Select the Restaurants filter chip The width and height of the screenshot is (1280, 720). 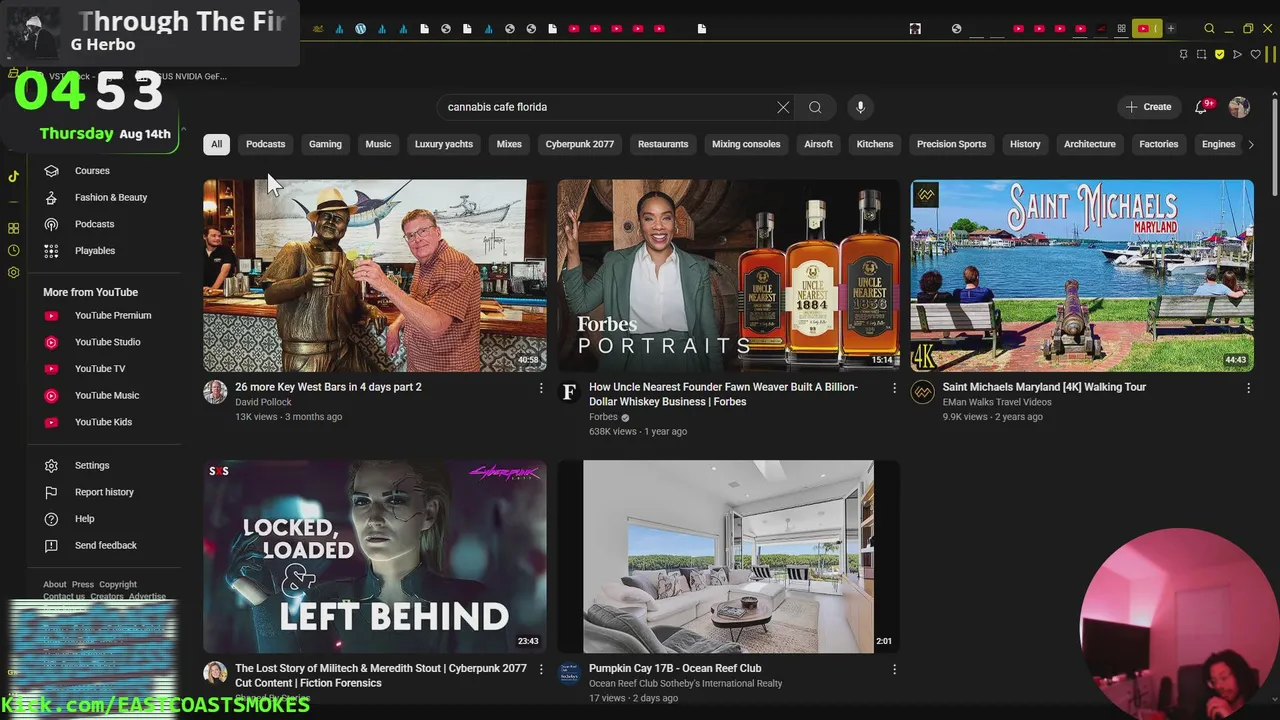(663, 144)
